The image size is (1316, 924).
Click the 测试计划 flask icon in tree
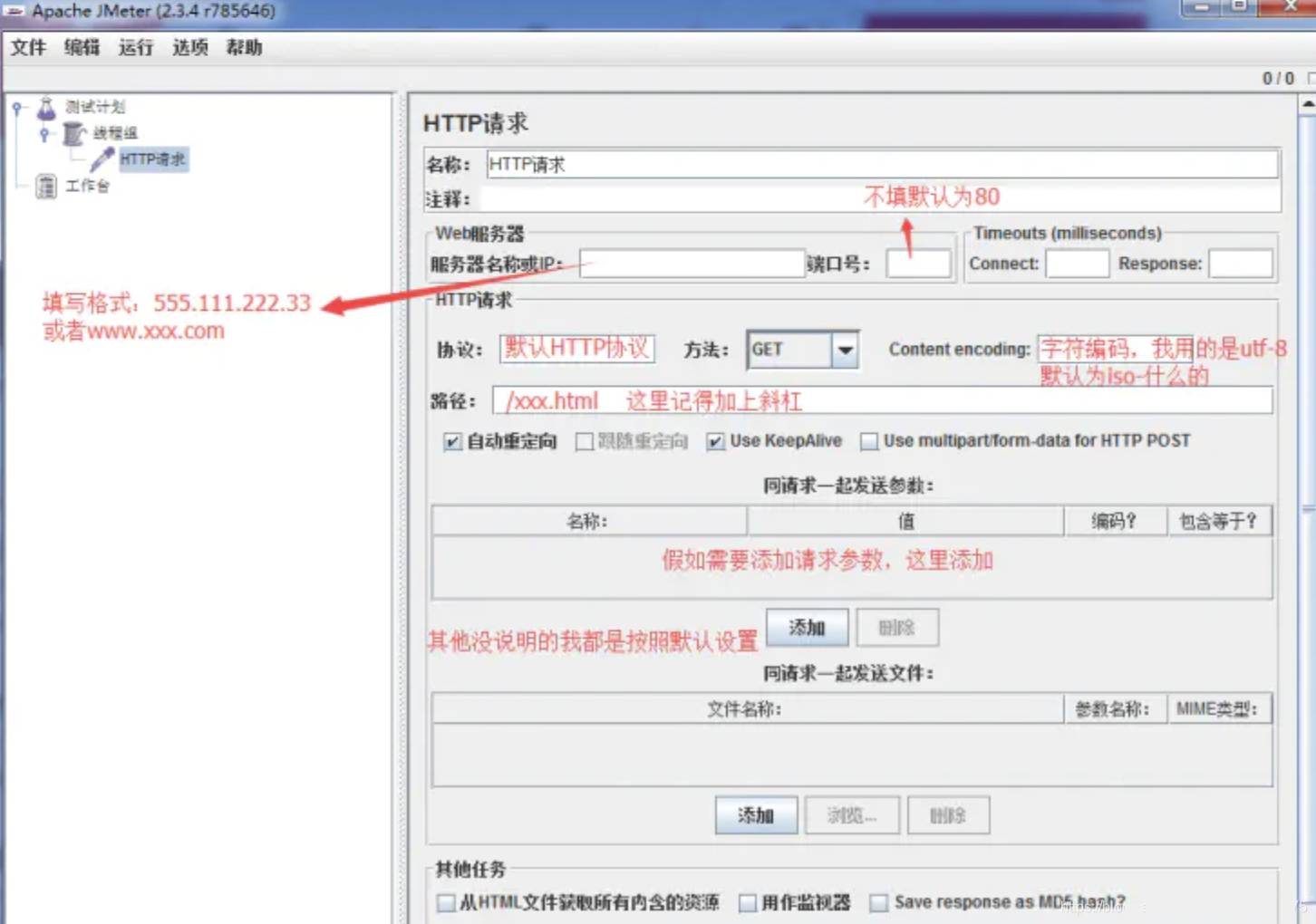[x=46, y=109]
